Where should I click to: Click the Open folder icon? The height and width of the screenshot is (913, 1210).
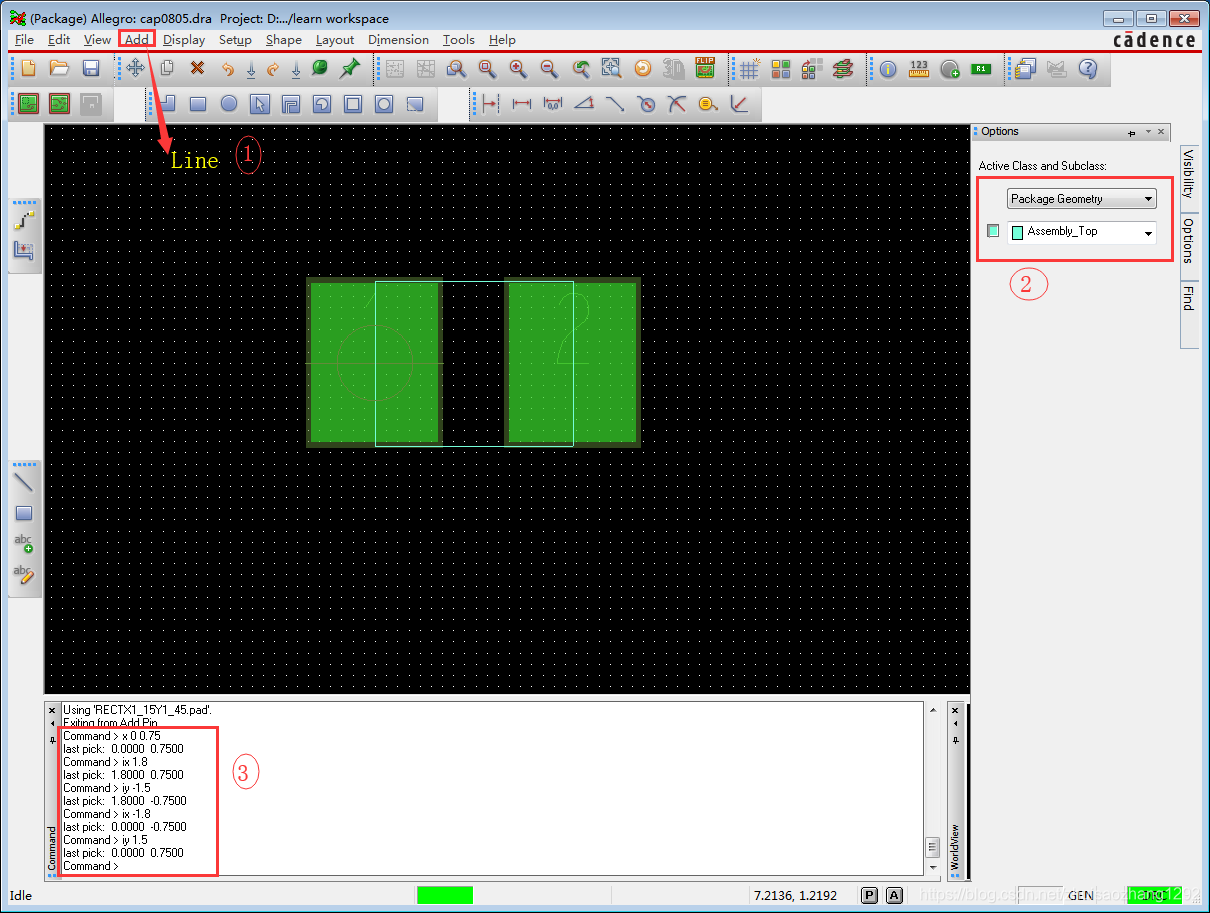point(59,68)
